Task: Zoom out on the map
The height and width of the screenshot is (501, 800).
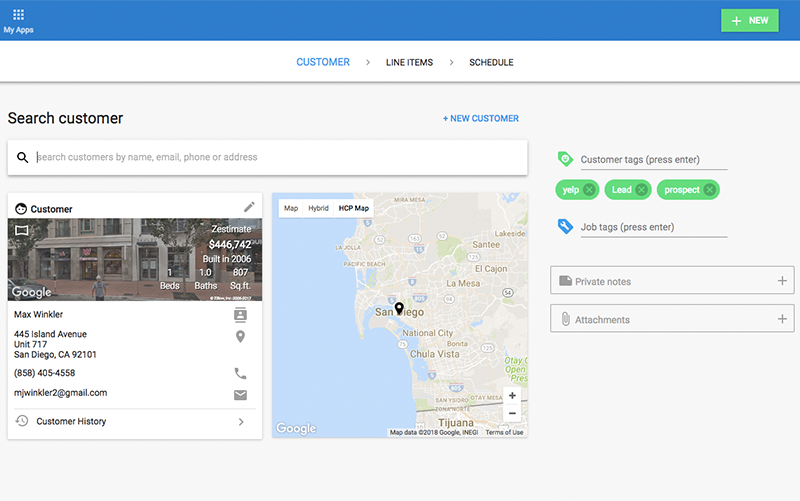Action: [x=512, y=413]
